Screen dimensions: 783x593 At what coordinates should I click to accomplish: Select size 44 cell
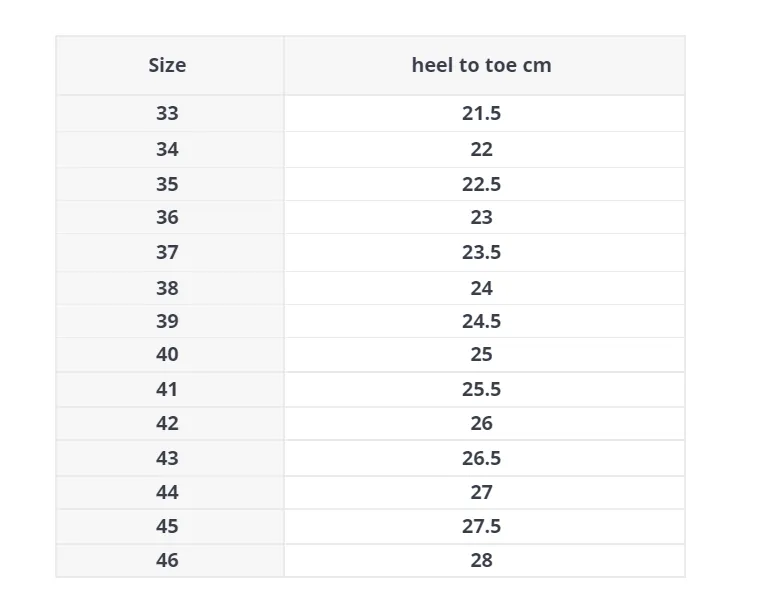(167, 493)
